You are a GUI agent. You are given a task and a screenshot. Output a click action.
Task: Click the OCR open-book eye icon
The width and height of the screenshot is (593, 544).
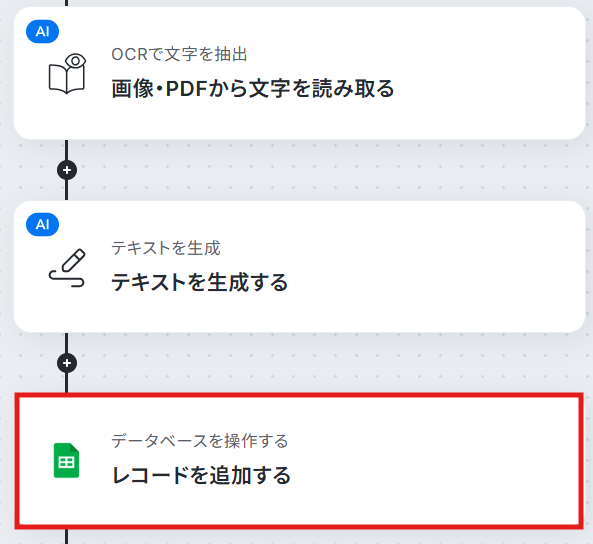(x=67, y=73)
